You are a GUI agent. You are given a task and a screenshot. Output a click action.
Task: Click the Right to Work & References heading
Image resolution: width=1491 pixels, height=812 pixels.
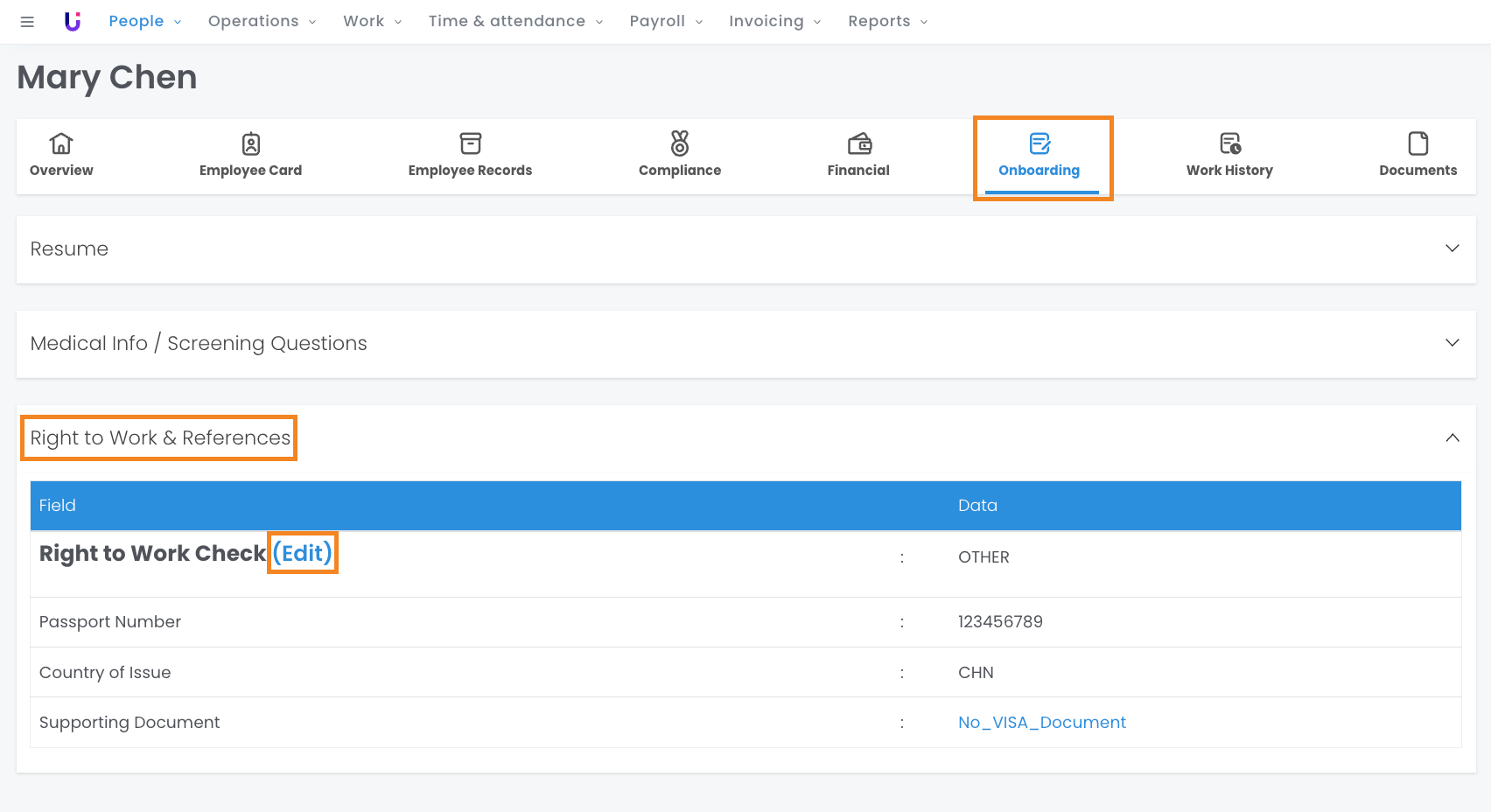click(x=160, y=437)
